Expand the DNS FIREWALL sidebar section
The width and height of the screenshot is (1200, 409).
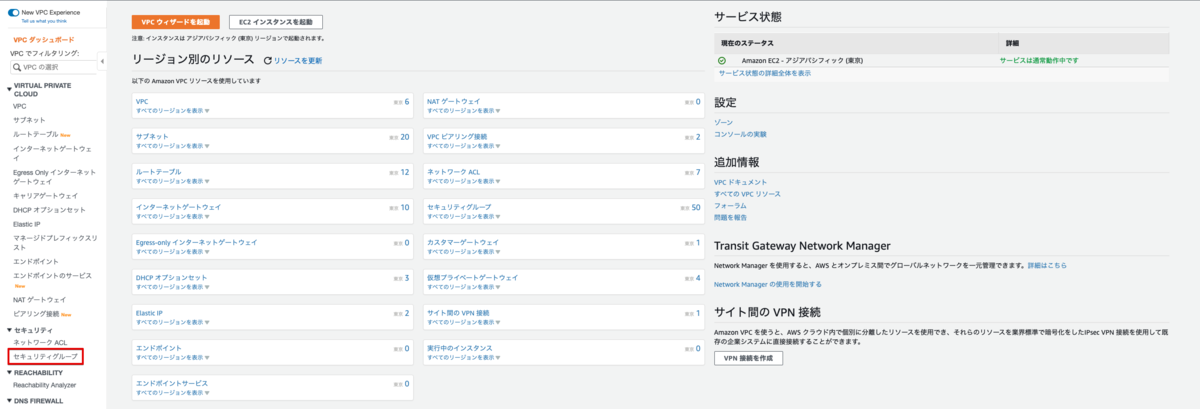(9, 400)
